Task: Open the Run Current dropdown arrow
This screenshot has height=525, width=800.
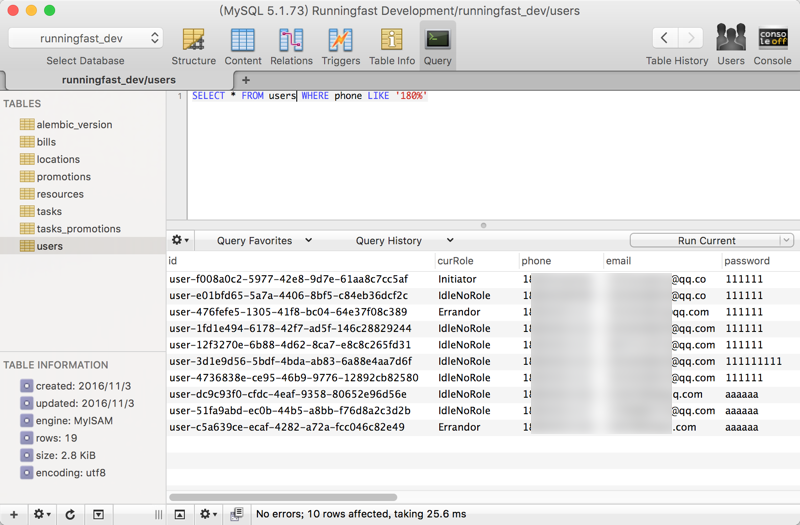Action: (787, 240)
